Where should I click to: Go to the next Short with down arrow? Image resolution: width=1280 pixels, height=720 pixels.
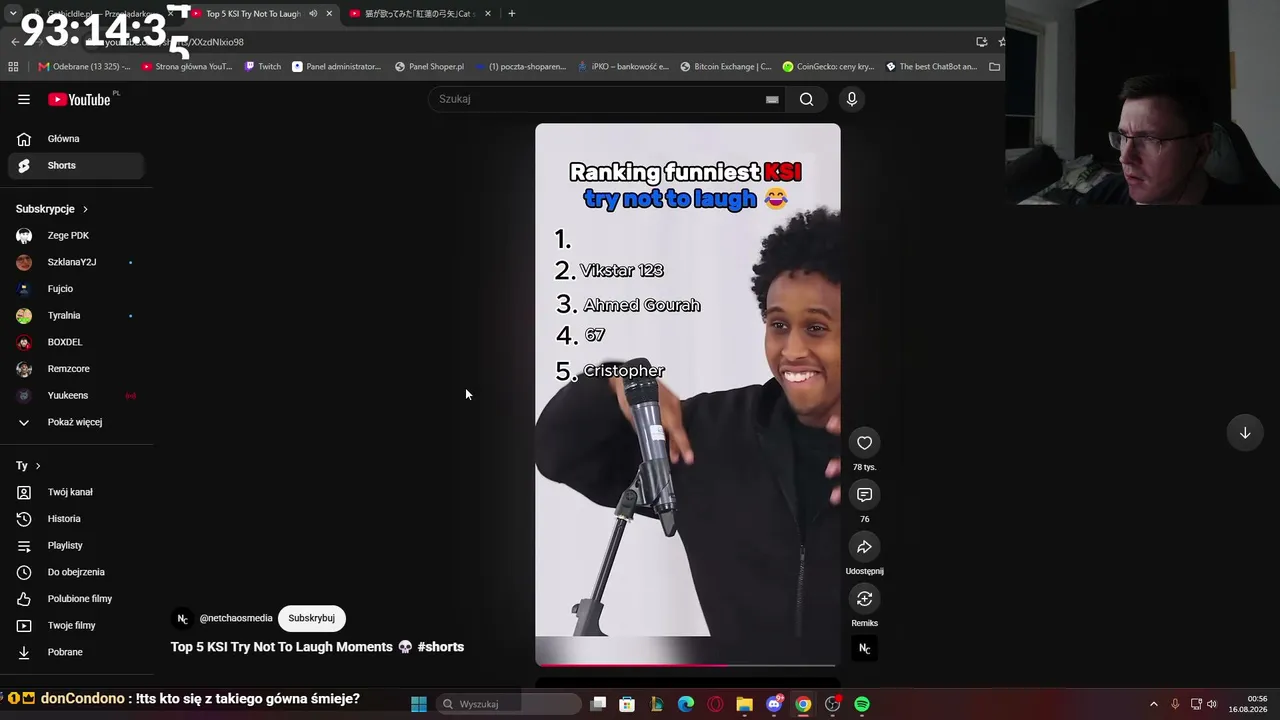[x=1245, y=433]
